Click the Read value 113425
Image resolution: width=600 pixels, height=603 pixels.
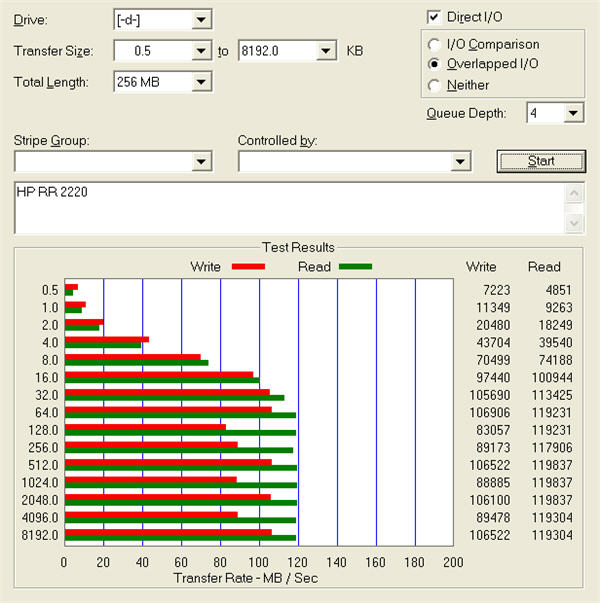552,395
